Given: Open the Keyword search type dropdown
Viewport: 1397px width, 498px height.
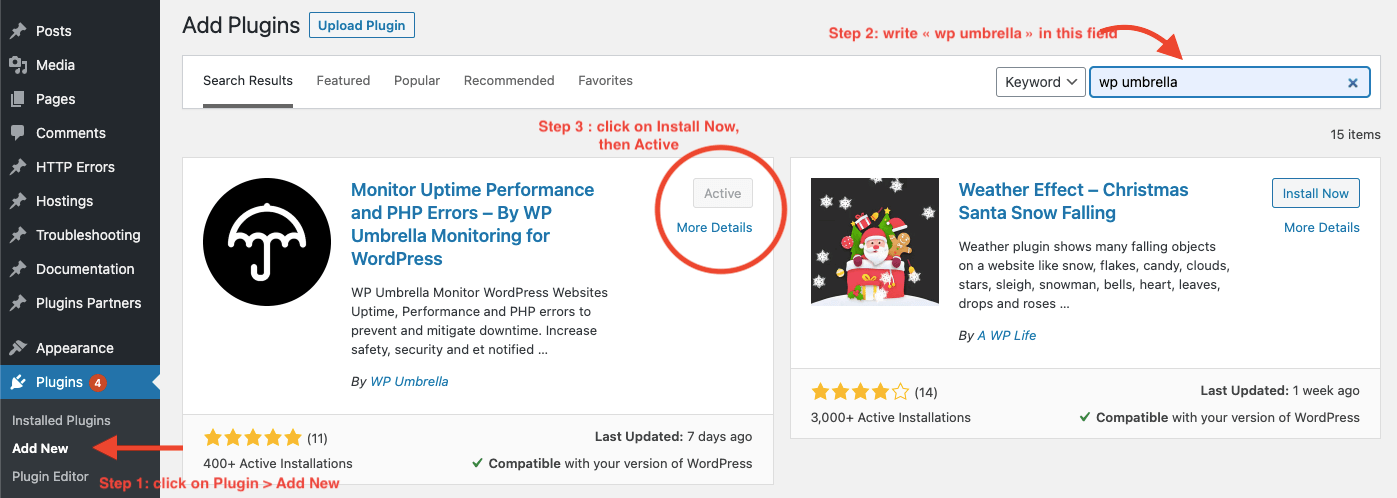Looking at the screenshot, I should (1041, 82).
